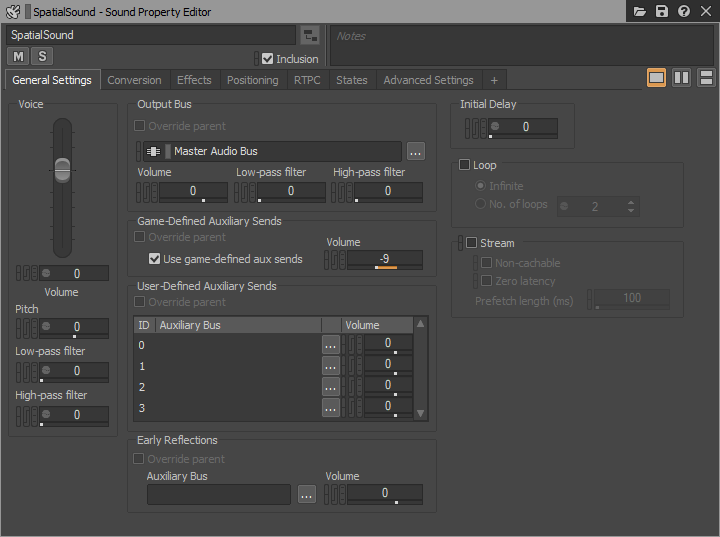
Task: Decrease number of loops stepper
Action: tap(631, 210)
